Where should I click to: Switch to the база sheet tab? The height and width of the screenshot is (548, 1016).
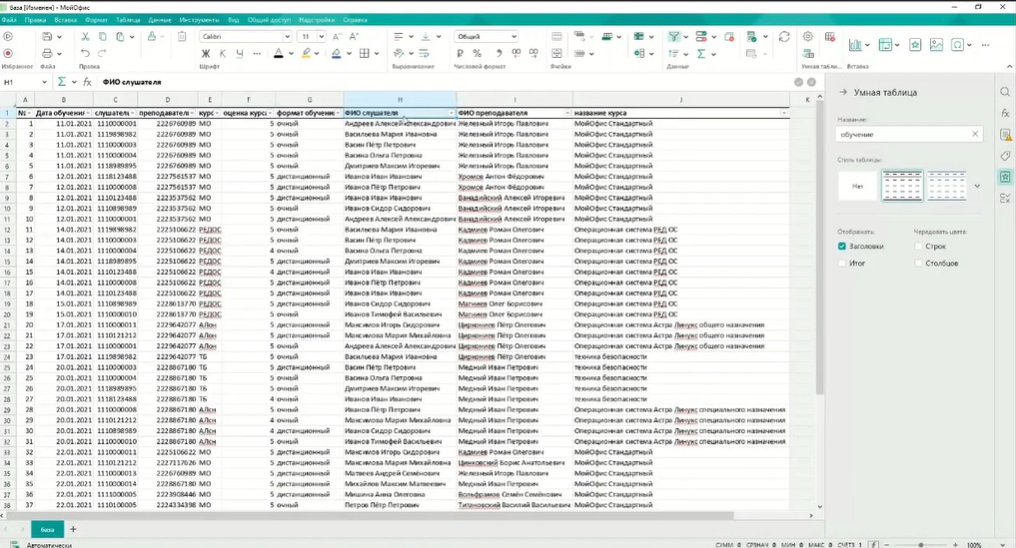[47, 529]
